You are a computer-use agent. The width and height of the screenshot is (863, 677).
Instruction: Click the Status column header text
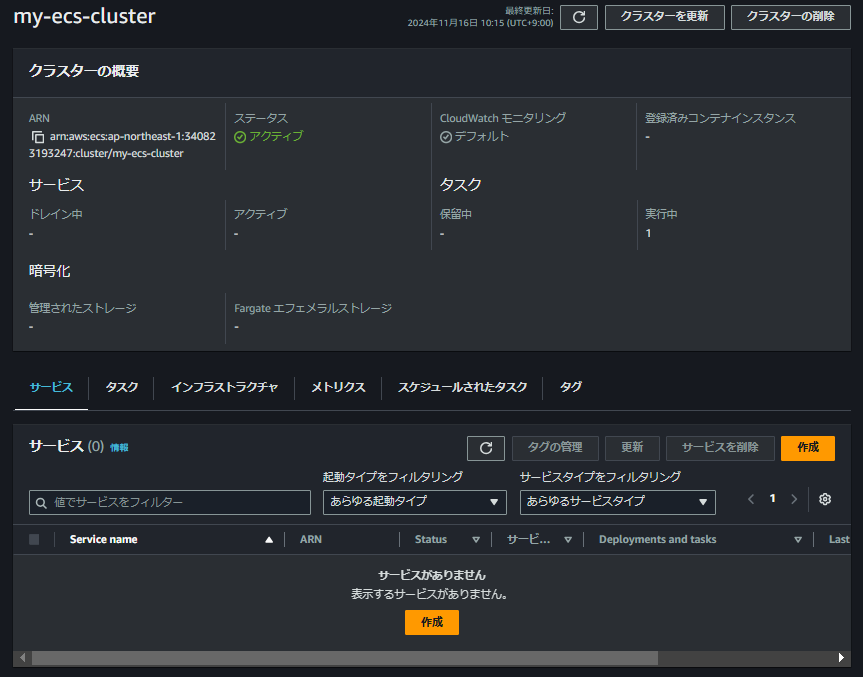430,540
